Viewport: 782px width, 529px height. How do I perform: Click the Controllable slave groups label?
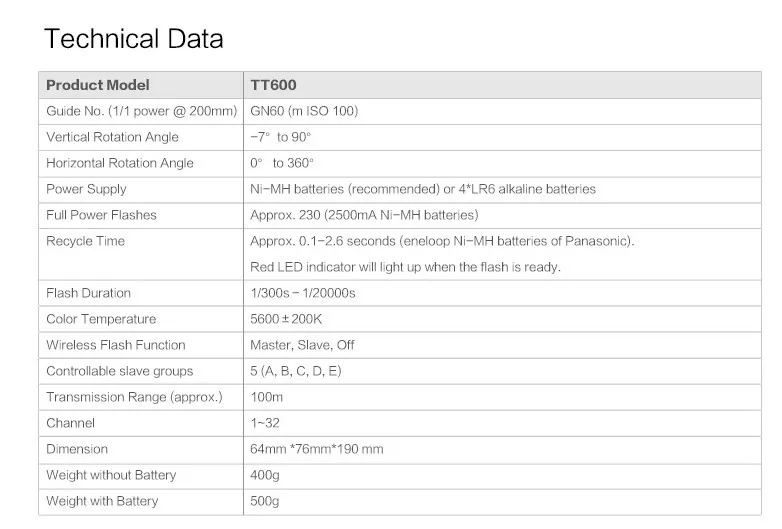(120, 371)
